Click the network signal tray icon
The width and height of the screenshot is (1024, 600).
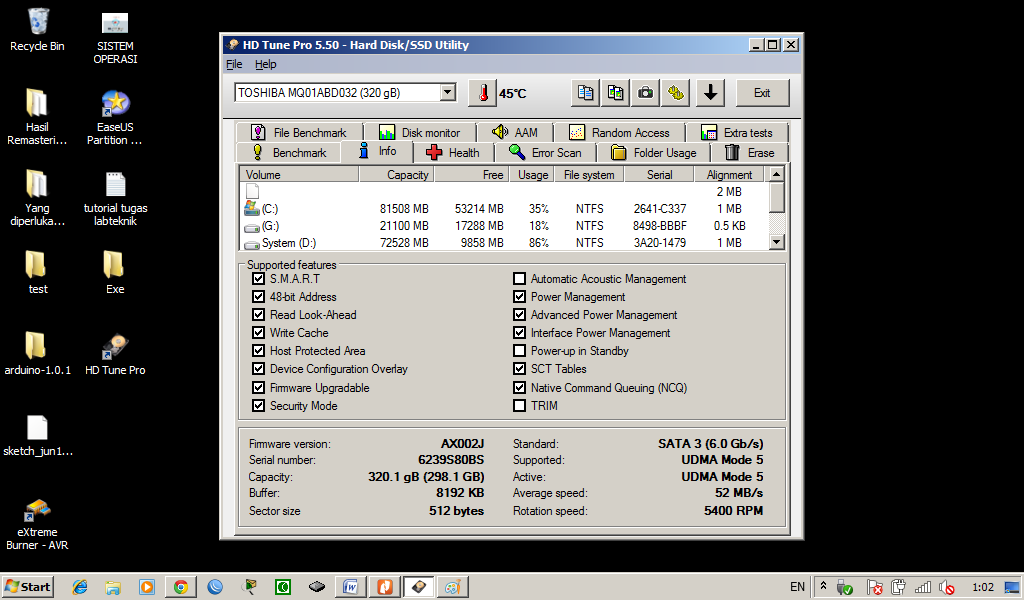(x=922, y=587)
